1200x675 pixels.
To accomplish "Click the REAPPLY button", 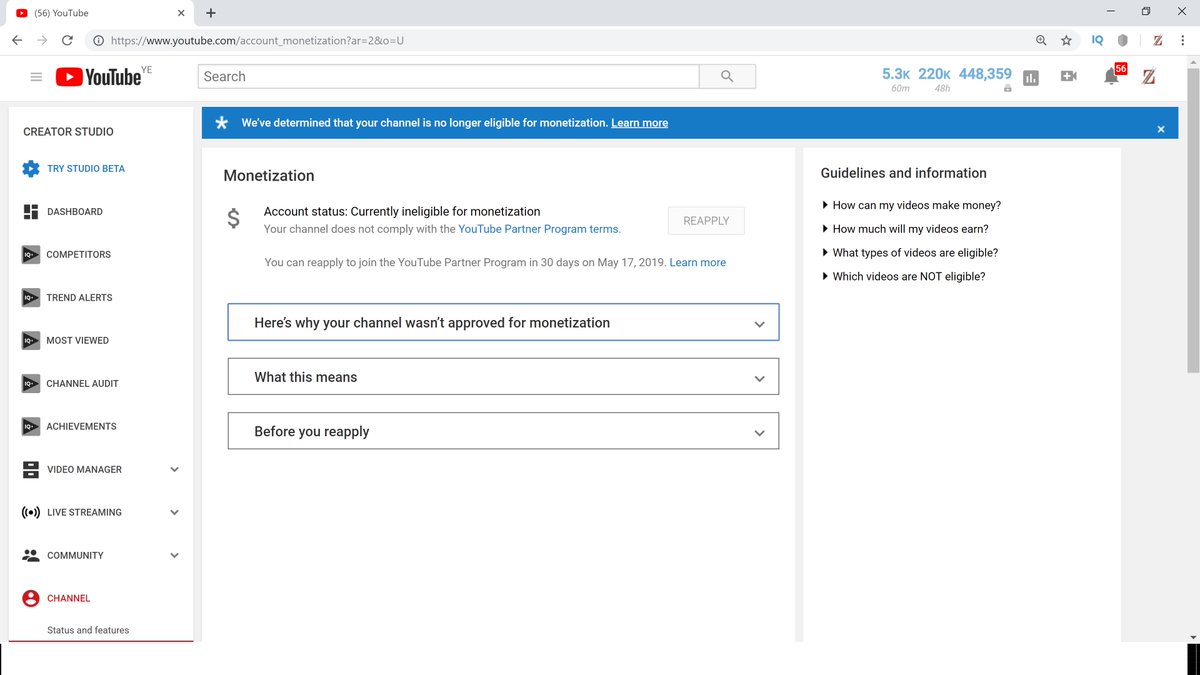I will click(x=706, y=221).
